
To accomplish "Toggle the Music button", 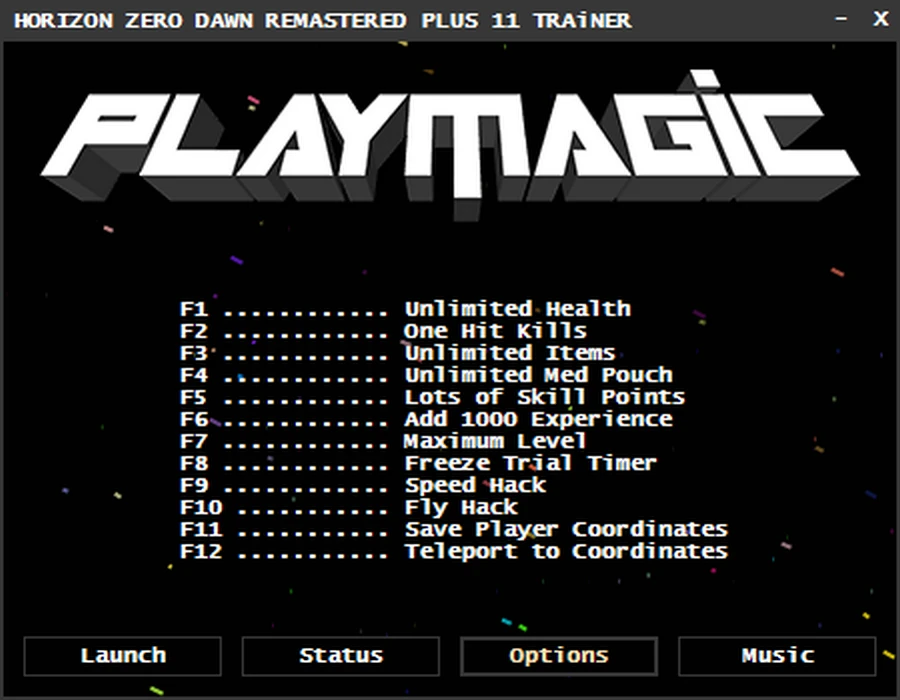I will click(x=777, y=656).
